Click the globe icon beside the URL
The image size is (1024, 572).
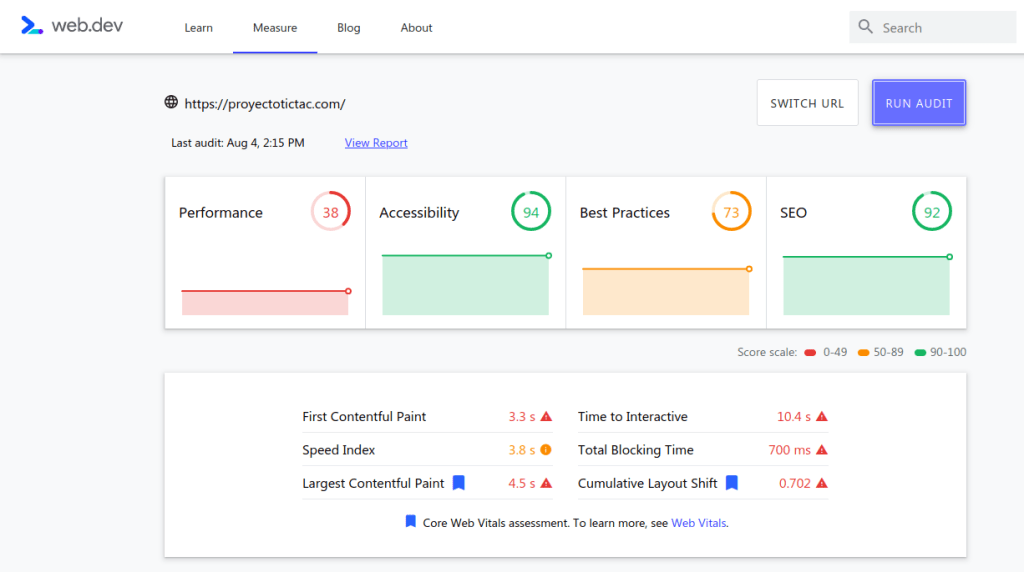coord(172,102)
